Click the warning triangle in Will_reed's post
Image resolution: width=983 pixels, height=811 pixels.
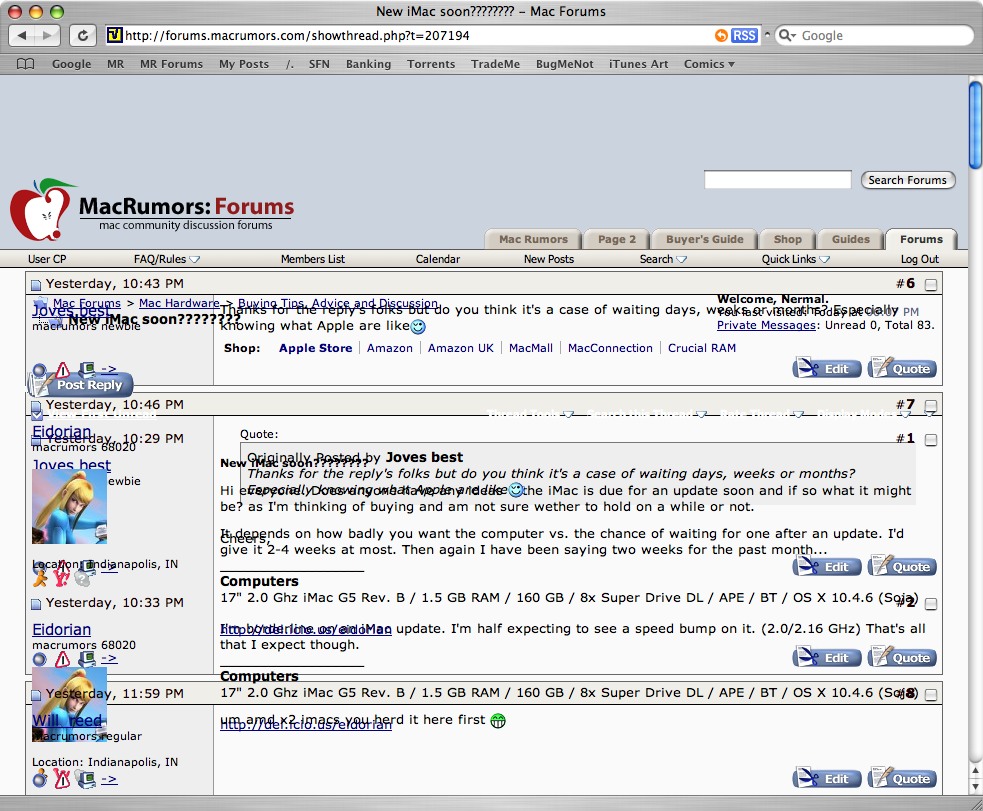(62, 778)
